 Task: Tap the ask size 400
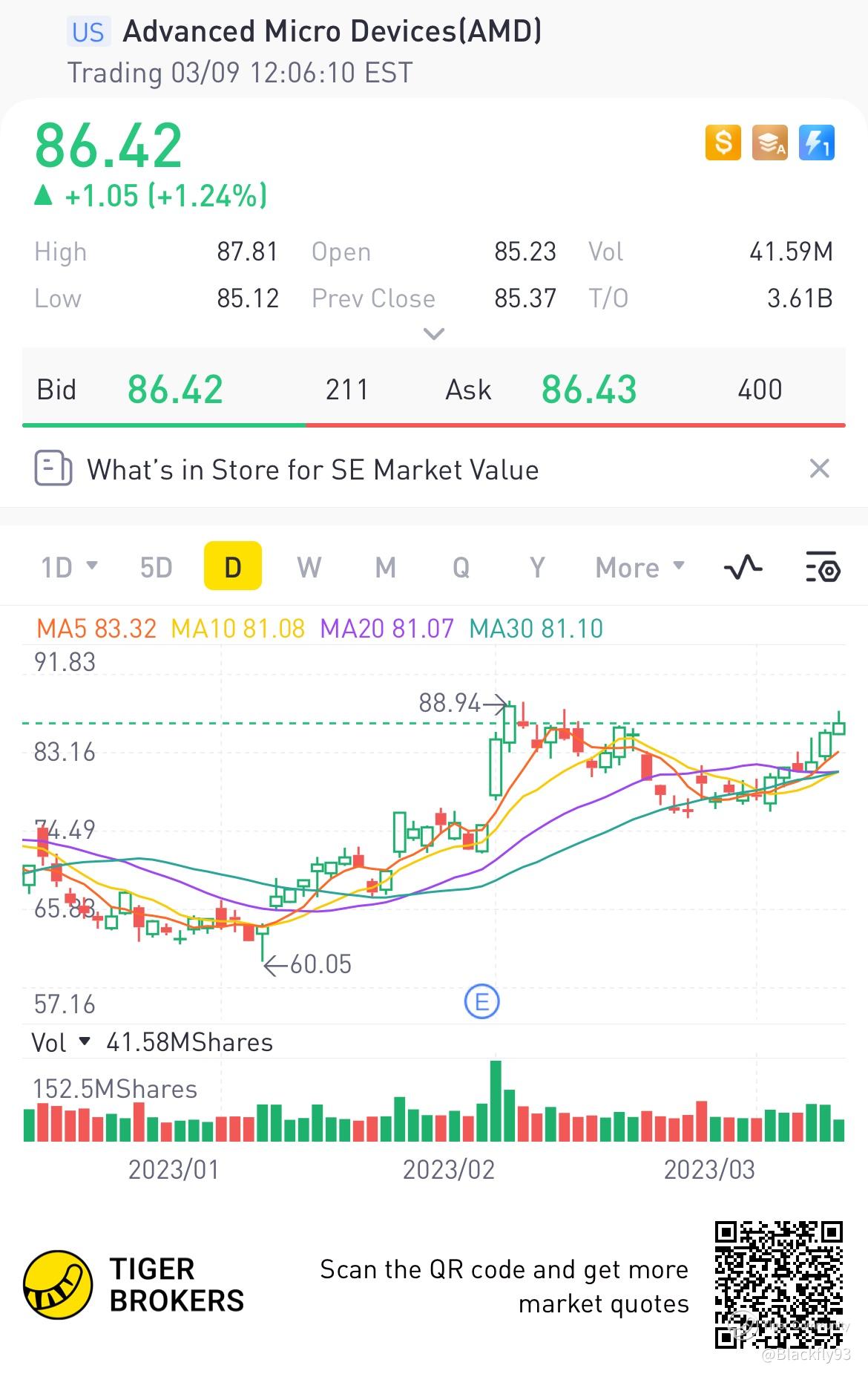click(760, 390)
